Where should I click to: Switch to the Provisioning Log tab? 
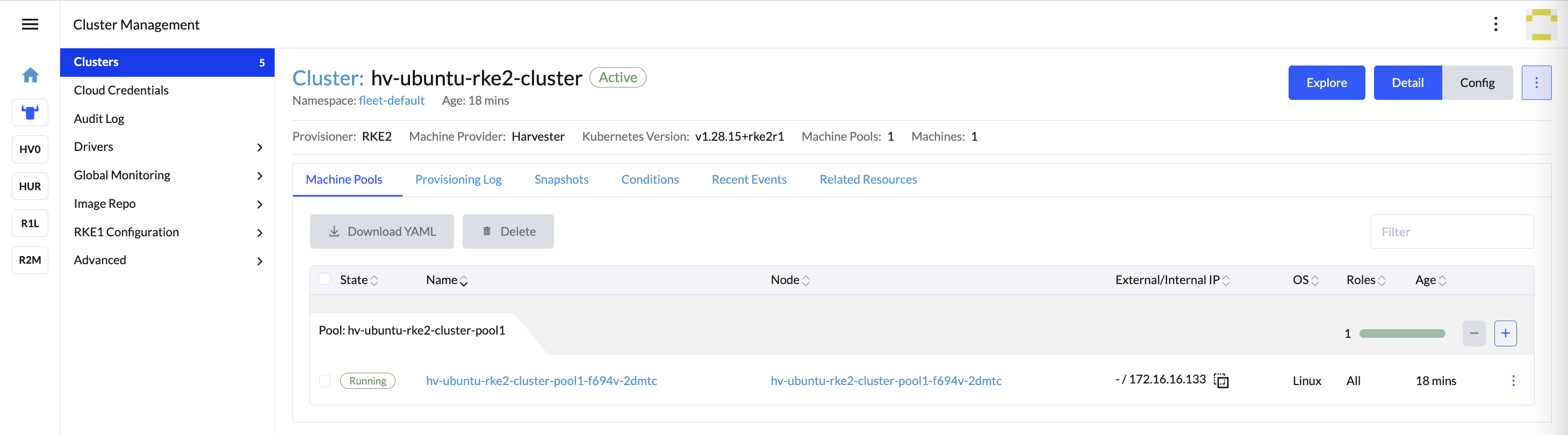pos(458,179)
